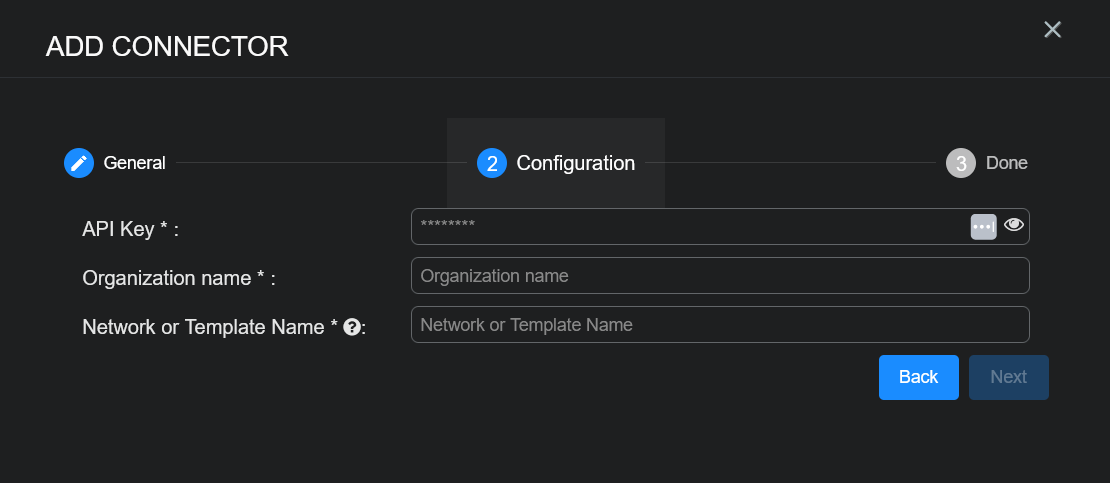Click into the Organization name field
Viewport: 1110px width, 483px height.
click(720, 276)
